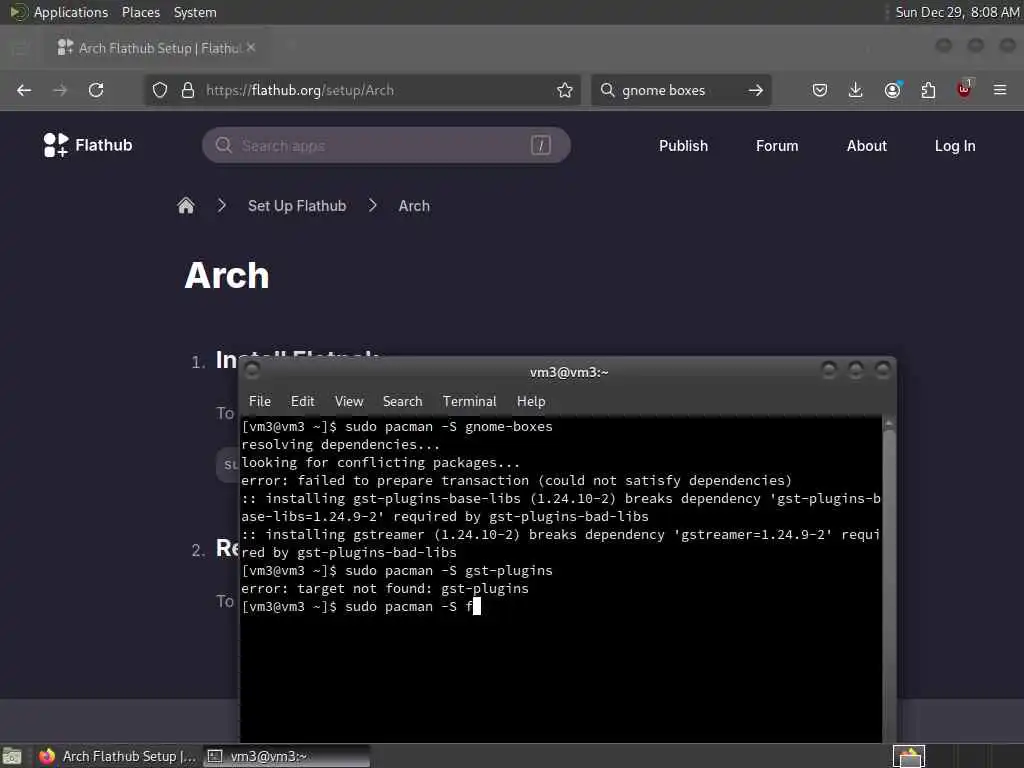Click the 'sudo pacman -S gnome-boxes' line
The image size is (1024, 768).
(x=397, y=426)
